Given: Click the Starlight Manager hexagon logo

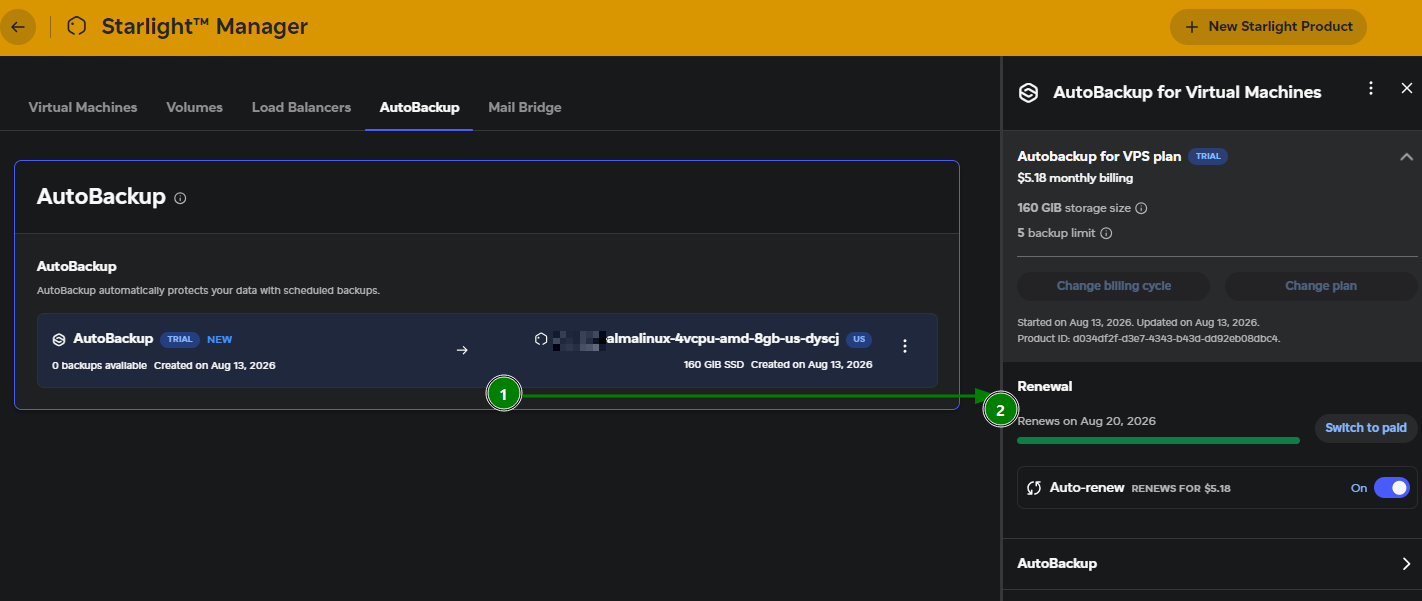Looking at the screenshot, I should [x=76, y=27].
